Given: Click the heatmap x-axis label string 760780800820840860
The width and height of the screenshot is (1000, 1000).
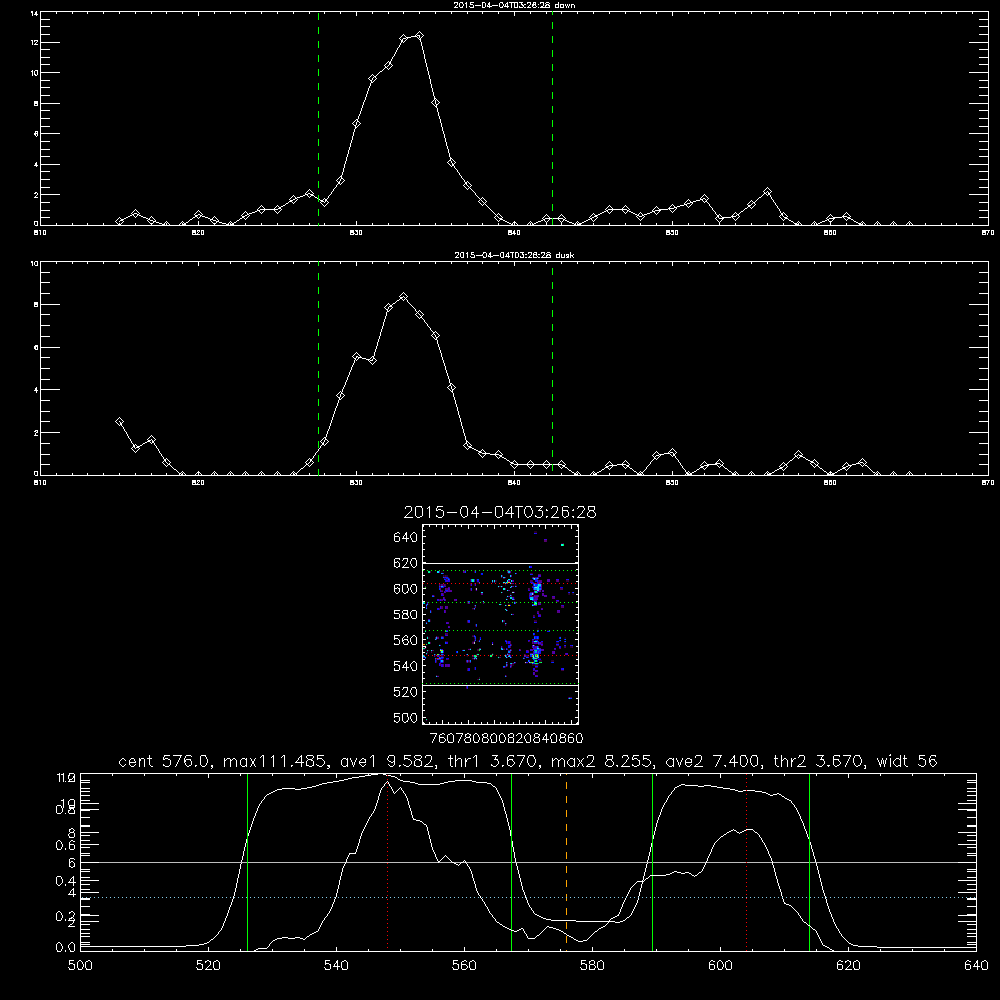Looking at the screenshot, I should coord(507,739).
